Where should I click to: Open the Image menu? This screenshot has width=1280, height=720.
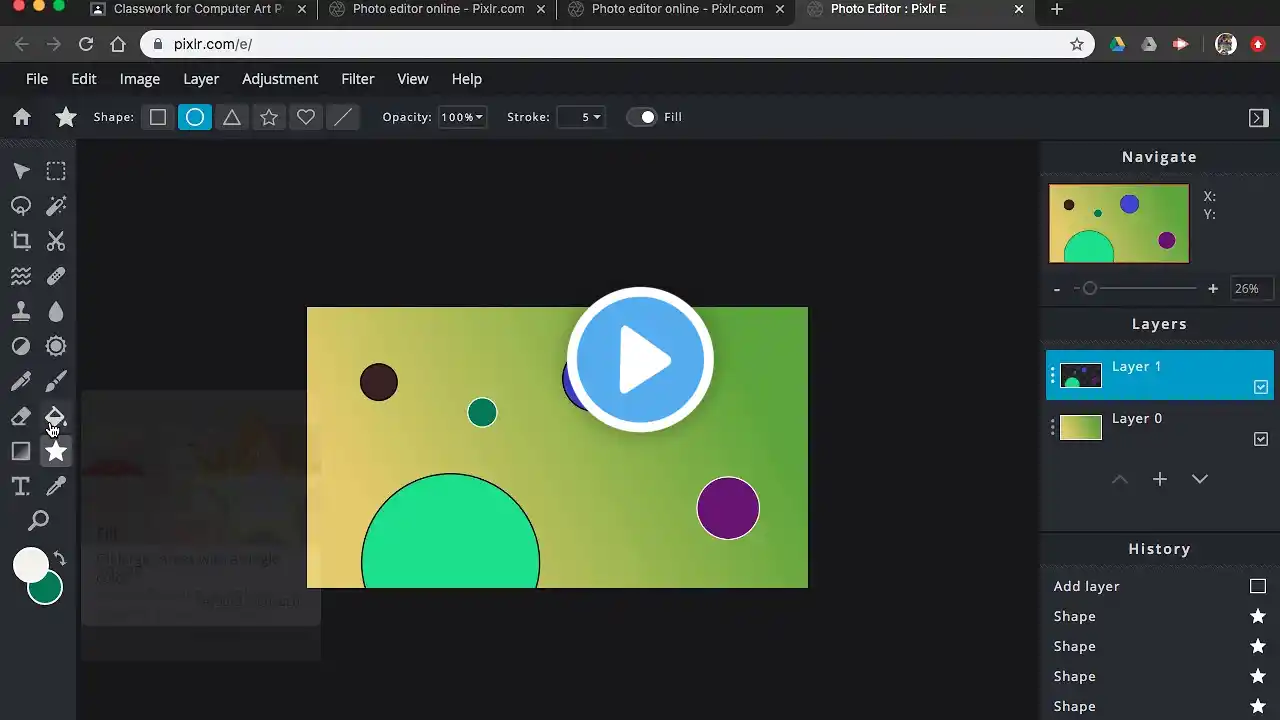tap(140, 79)
